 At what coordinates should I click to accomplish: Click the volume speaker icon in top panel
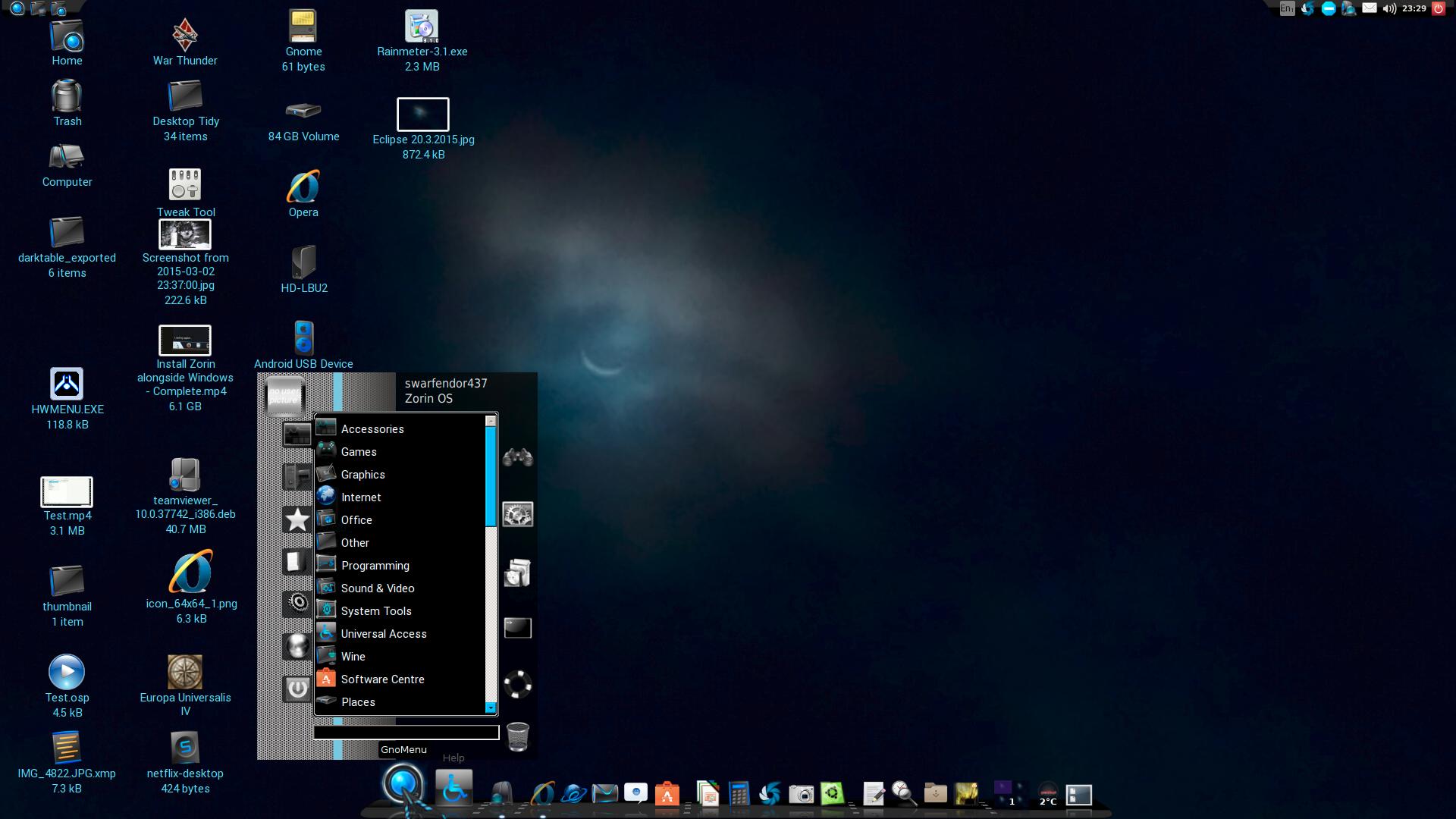[x=1389, y=9]
